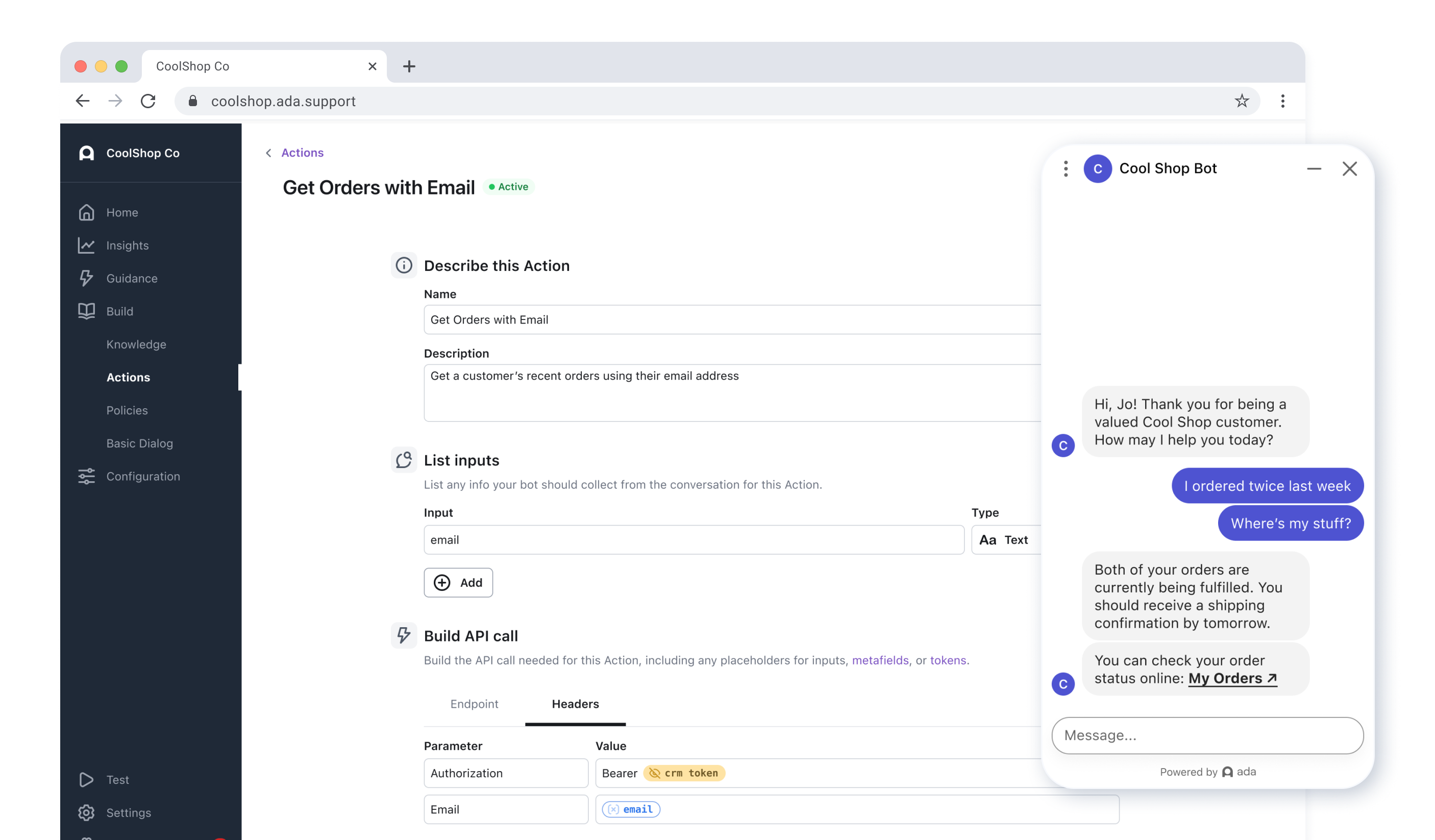This screenshot has width=1435, height=840.
Task: Click the Email parameter field
Action: tap(506, 809)
